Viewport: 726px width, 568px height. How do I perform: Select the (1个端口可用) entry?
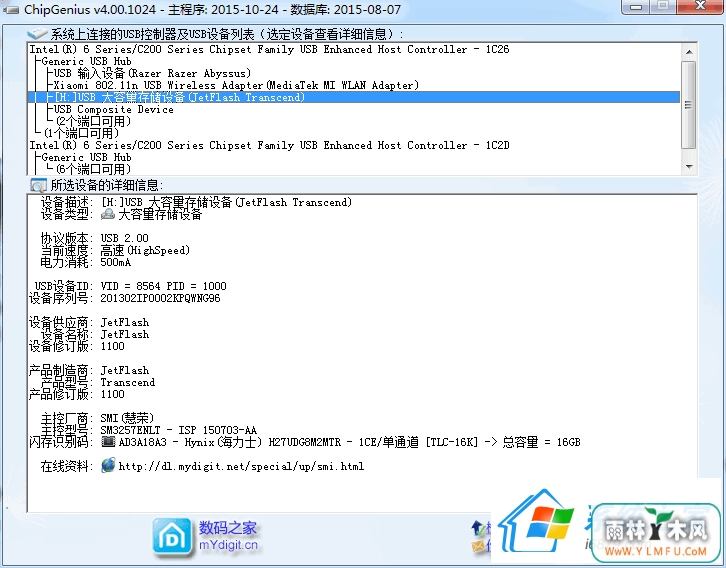tap(81, 133)
